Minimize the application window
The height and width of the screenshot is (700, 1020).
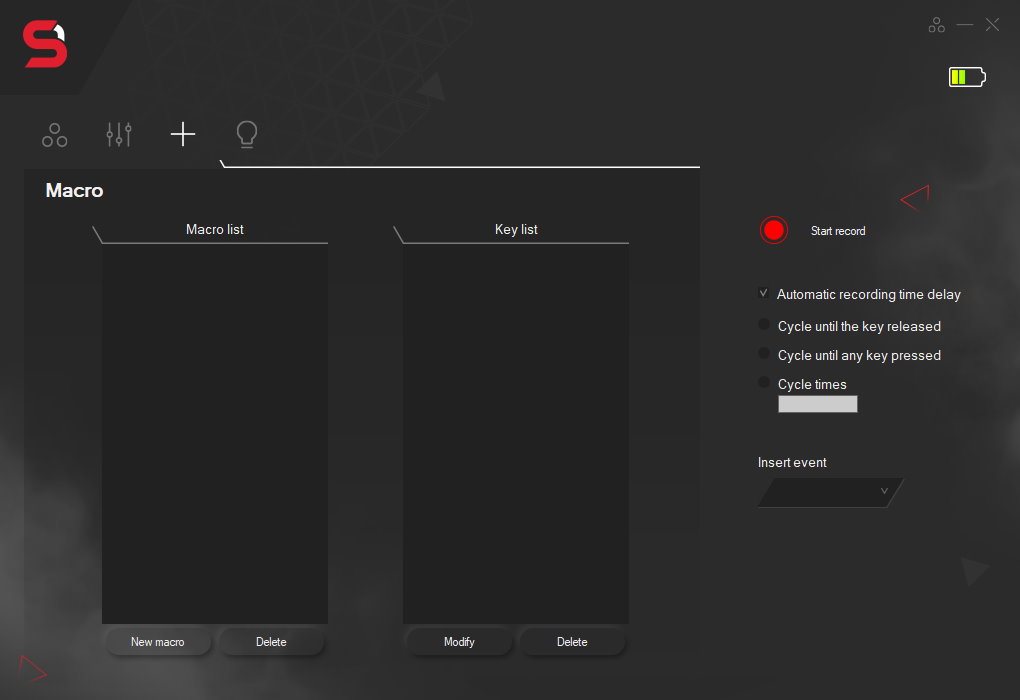(964, 25)
